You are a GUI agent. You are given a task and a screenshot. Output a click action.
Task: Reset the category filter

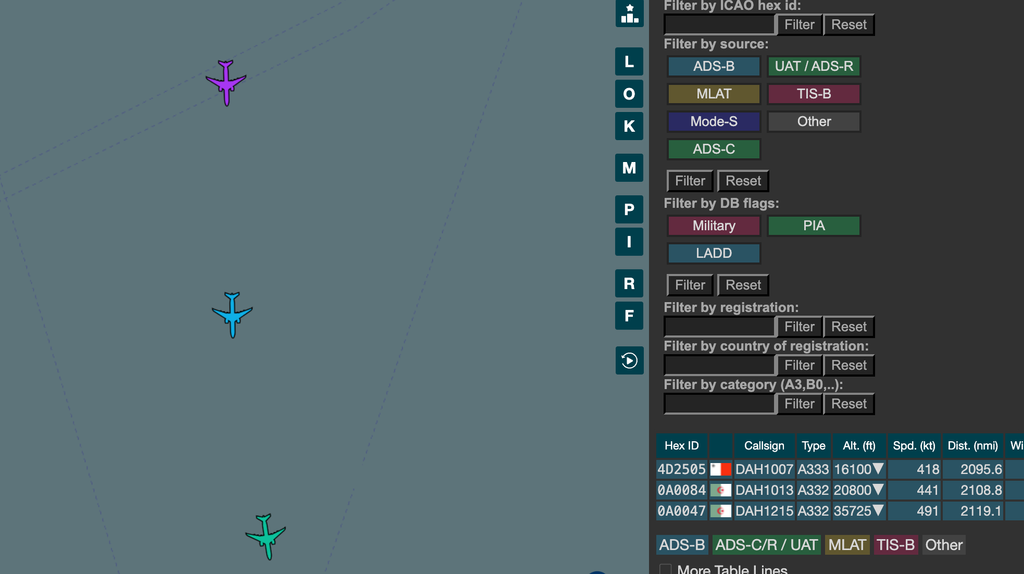[x=848, y=404]
